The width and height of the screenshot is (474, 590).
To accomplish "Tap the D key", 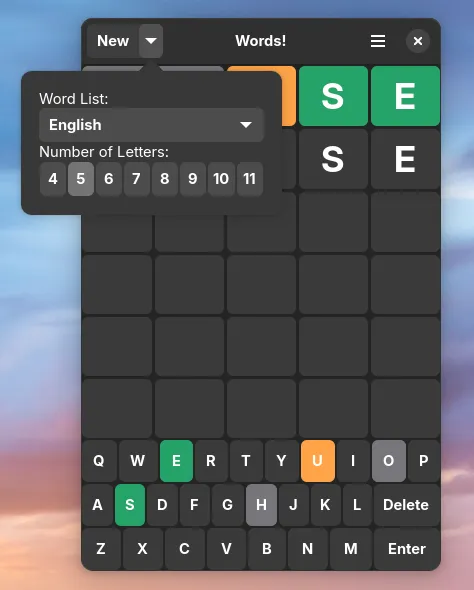I will click(x=163, y=505).
